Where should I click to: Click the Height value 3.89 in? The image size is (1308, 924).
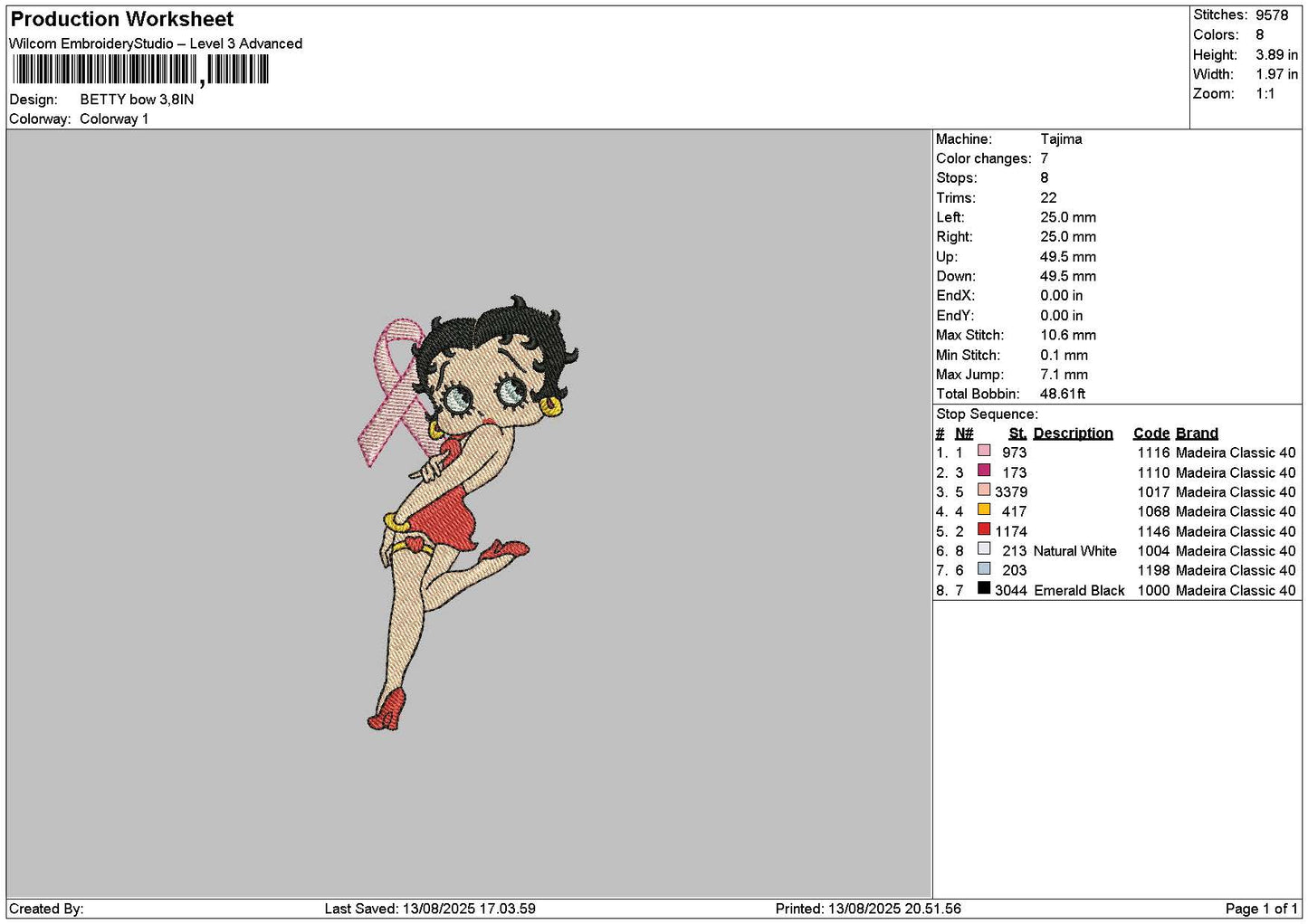(x=1276, y=55)
